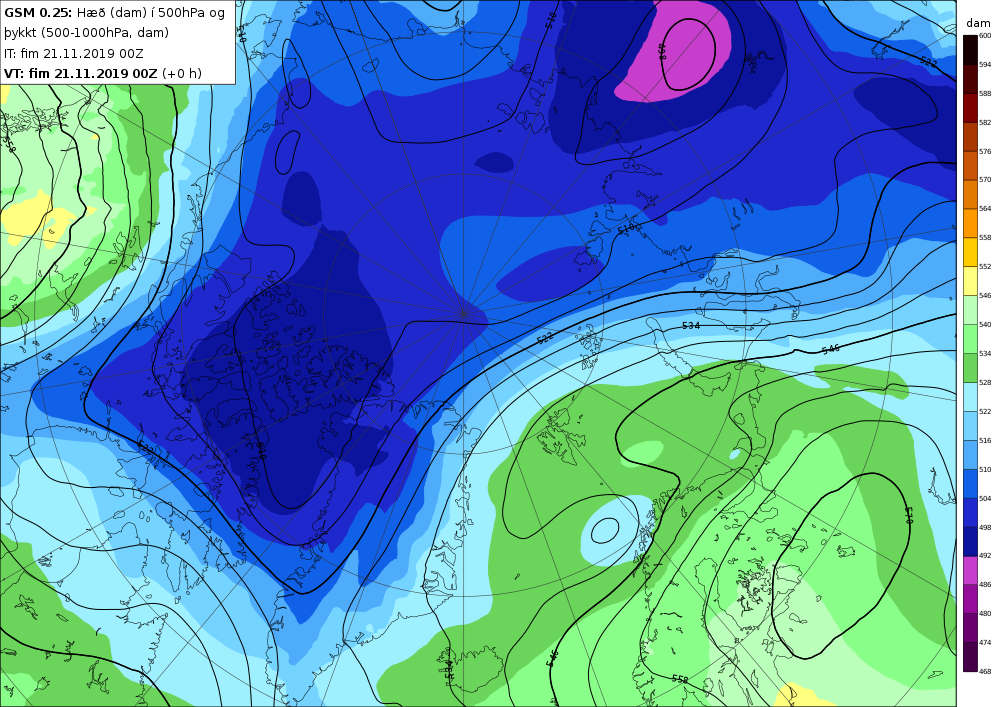Click the 'dam' unit label above the color scale
This screenshot has width=1000, height=707.
tap(978, 23)
